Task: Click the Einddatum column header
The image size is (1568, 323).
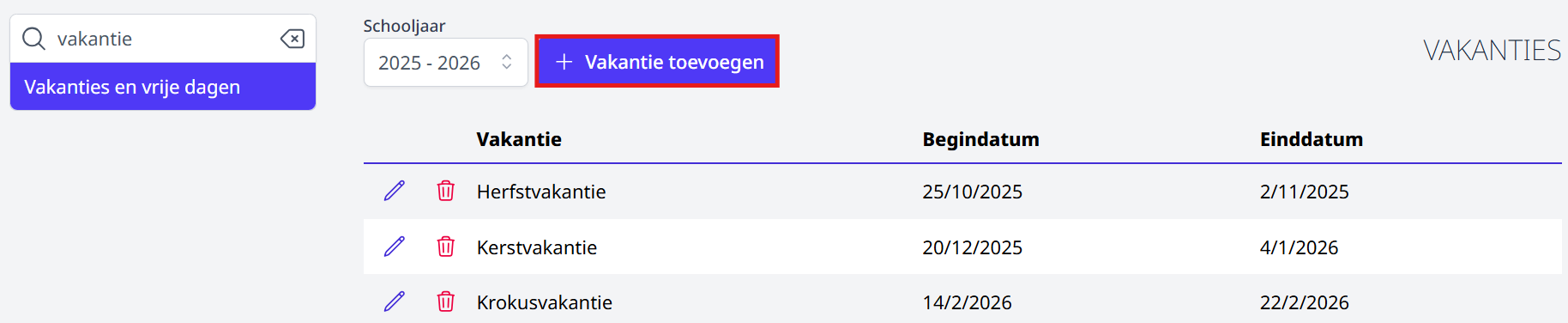Action: [1312, 139]
